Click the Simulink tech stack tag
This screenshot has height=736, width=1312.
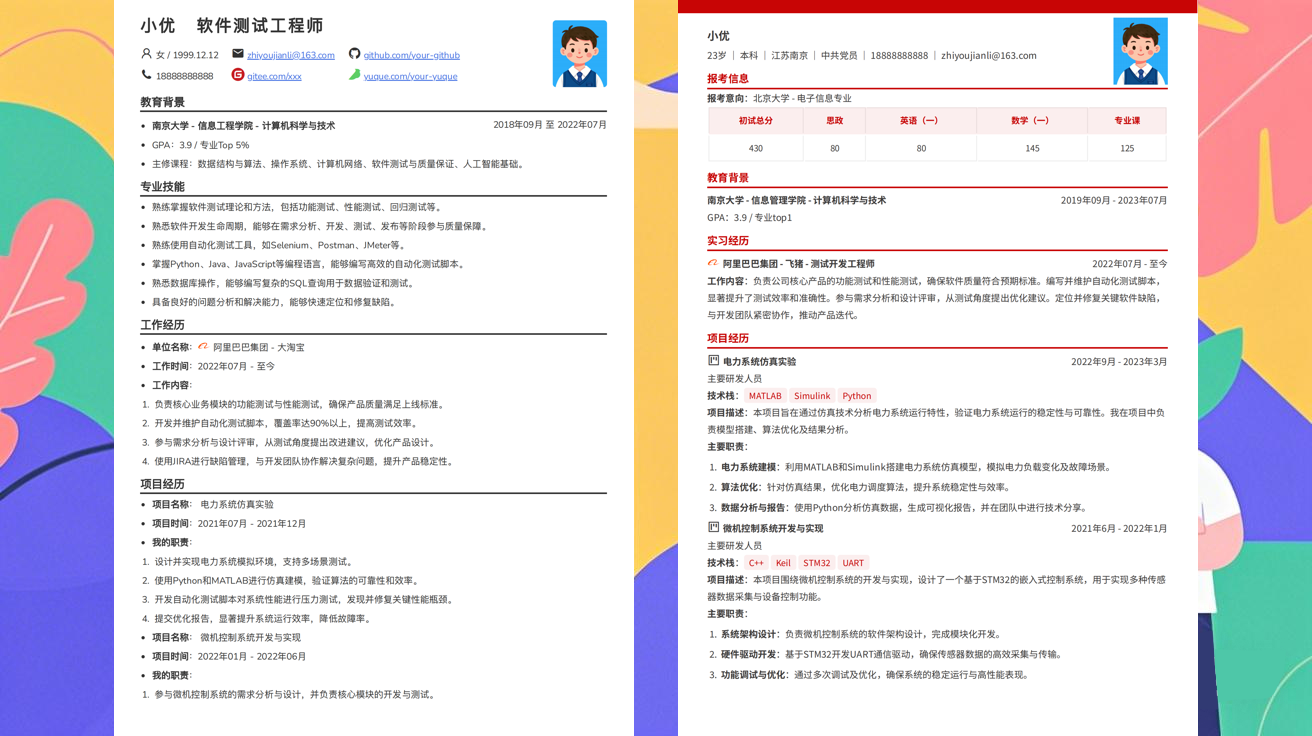point(812,396)
